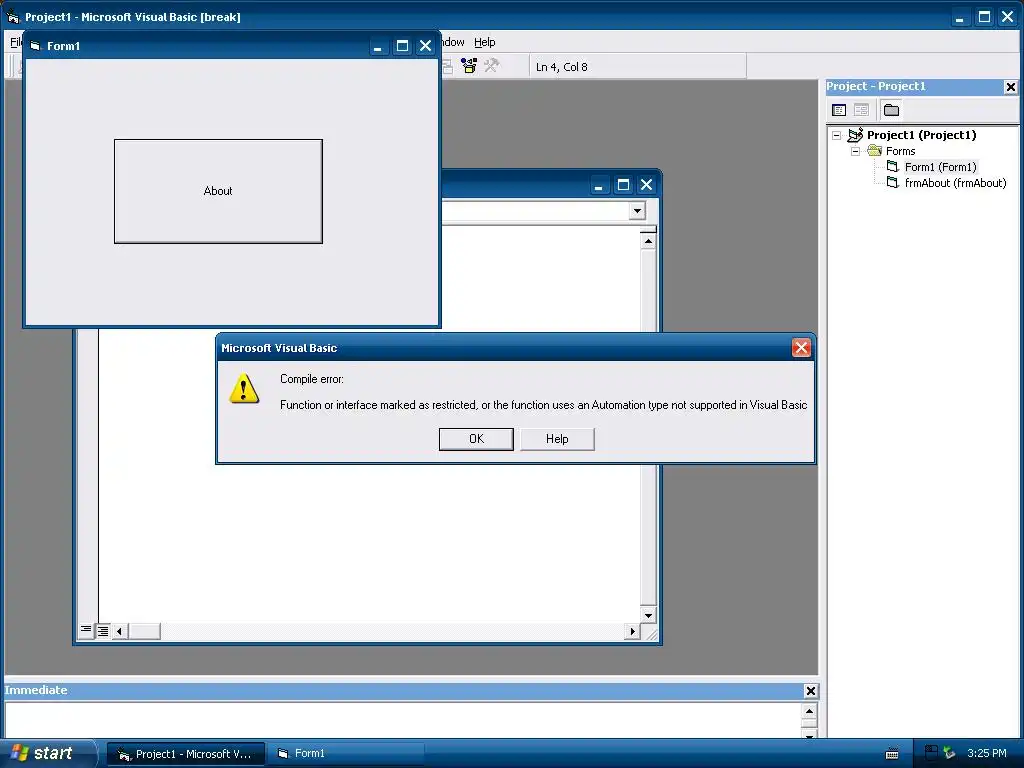1024x768 pixels.
Task: Click the Form1 title bar icon
Action: click(35, 46)
